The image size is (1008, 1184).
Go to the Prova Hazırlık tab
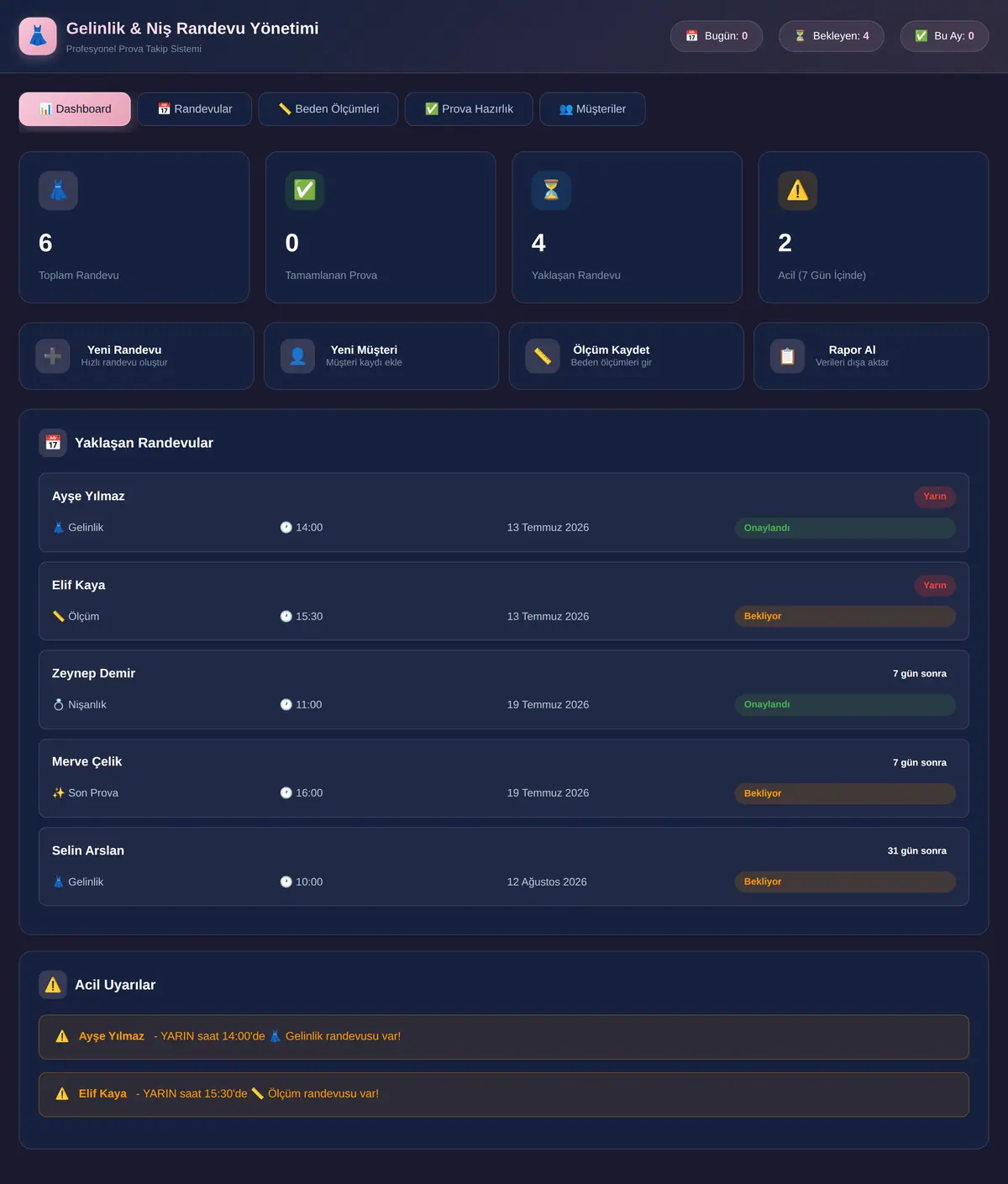[x=469, y=109]
